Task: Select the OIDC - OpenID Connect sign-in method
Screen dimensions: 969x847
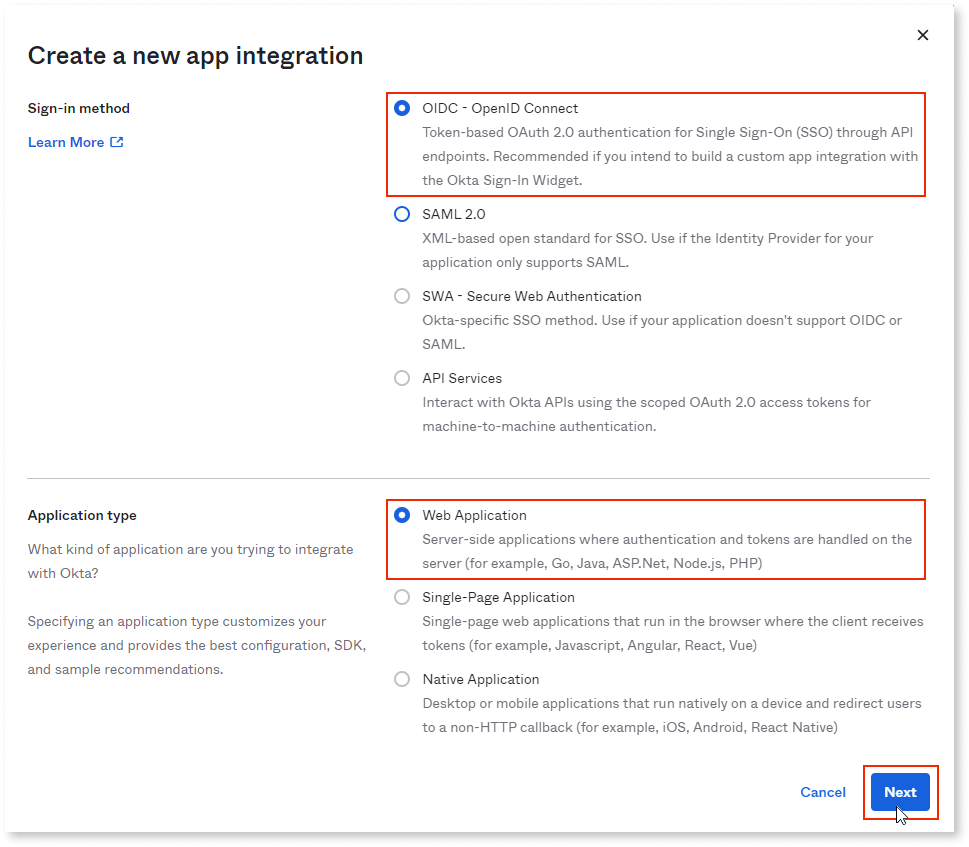Action: (x=403, y=108)
